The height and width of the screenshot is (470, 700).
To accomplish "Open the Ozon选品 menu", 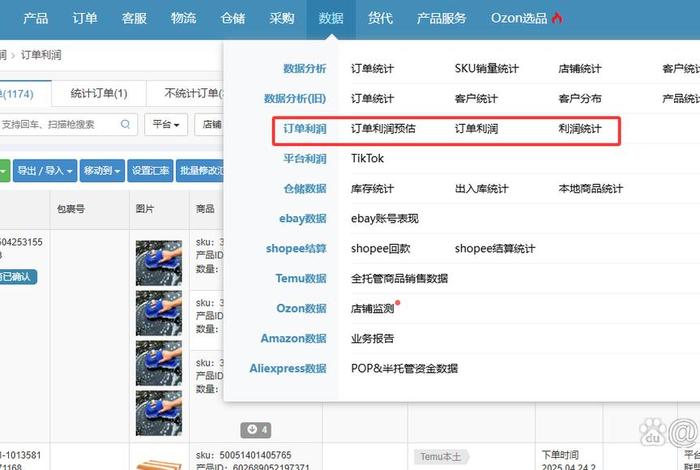I will click(519, 18).
